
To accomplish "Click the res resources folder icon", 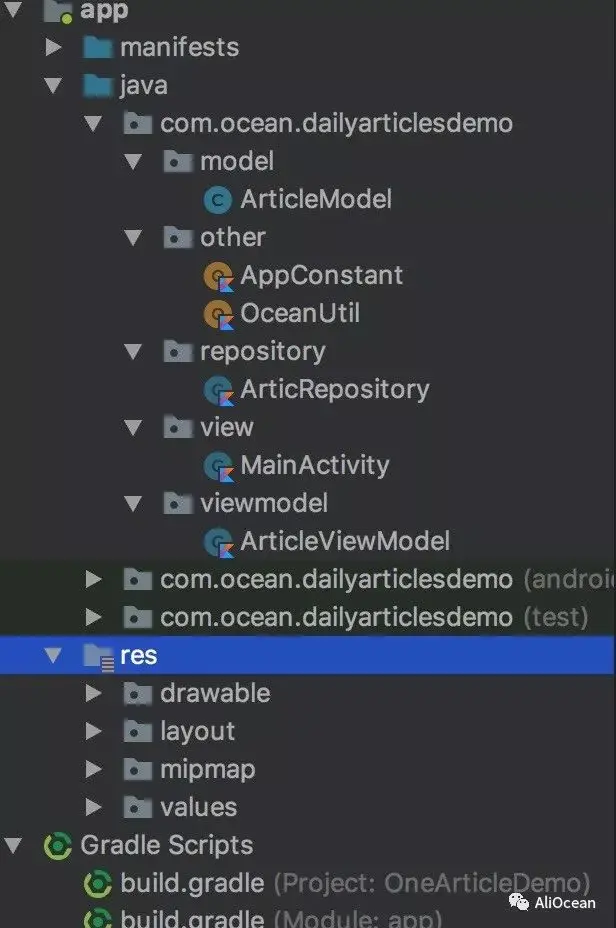I will tap(97, 656).
